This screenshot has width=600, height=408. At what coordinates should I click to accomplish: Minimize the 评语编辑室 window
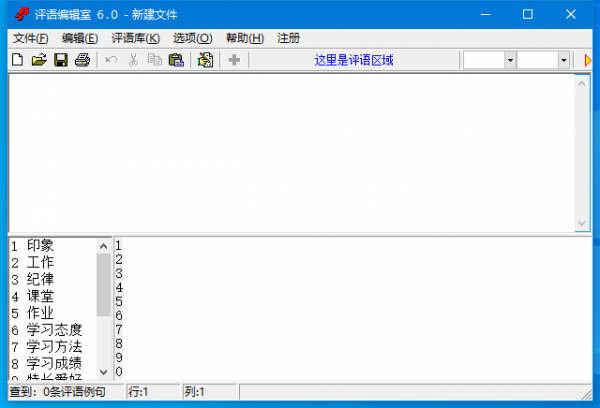point(486,15)
